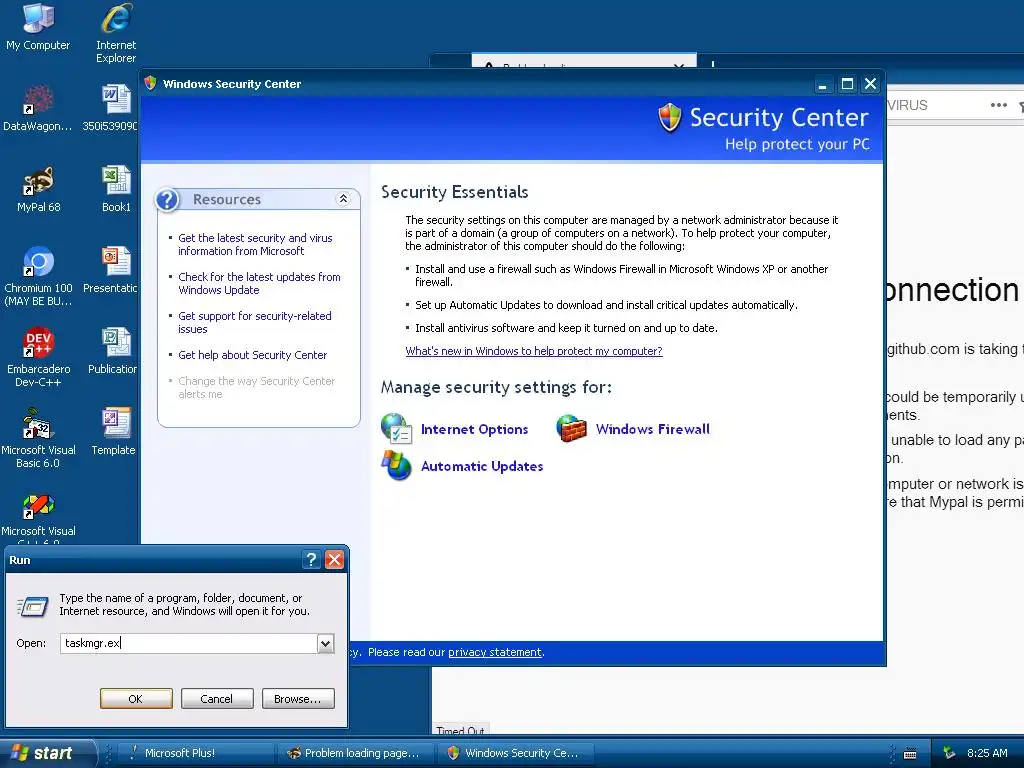Open Get support for security-related issues link

pyautogui.click(x=255, y=323)
